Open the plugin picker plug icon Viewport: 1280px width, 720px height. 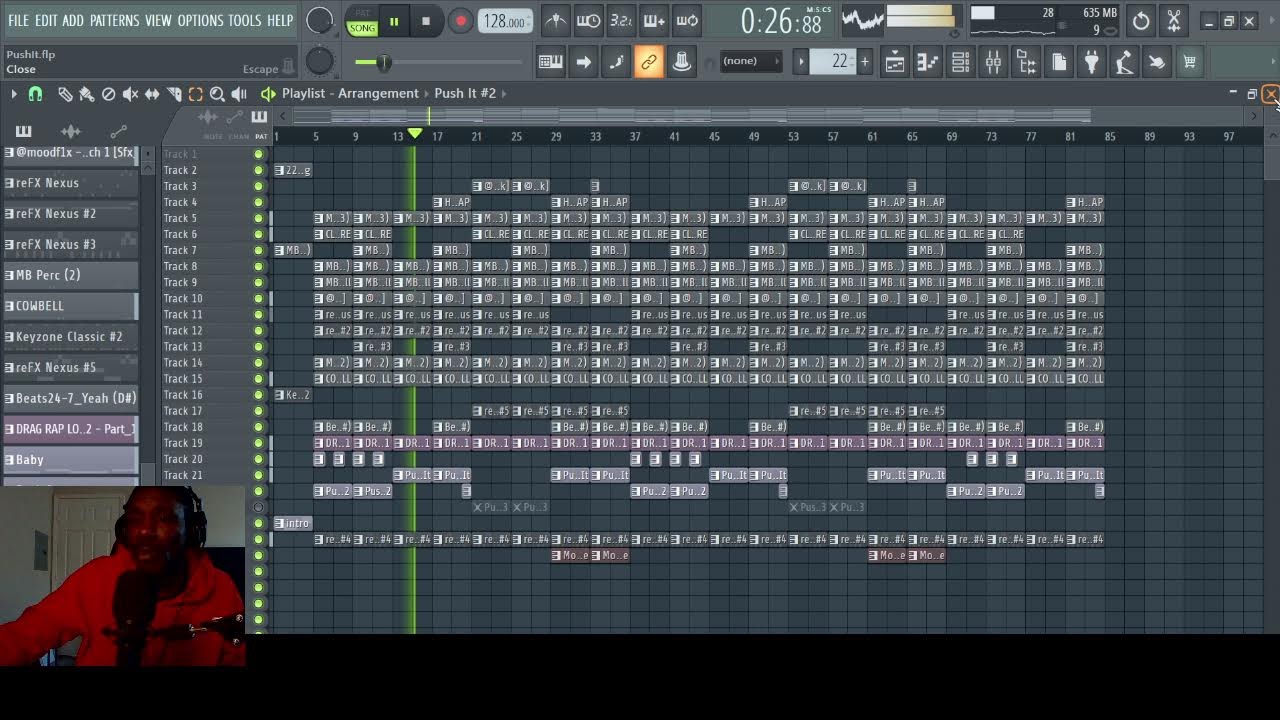(x=1091, y=62)
